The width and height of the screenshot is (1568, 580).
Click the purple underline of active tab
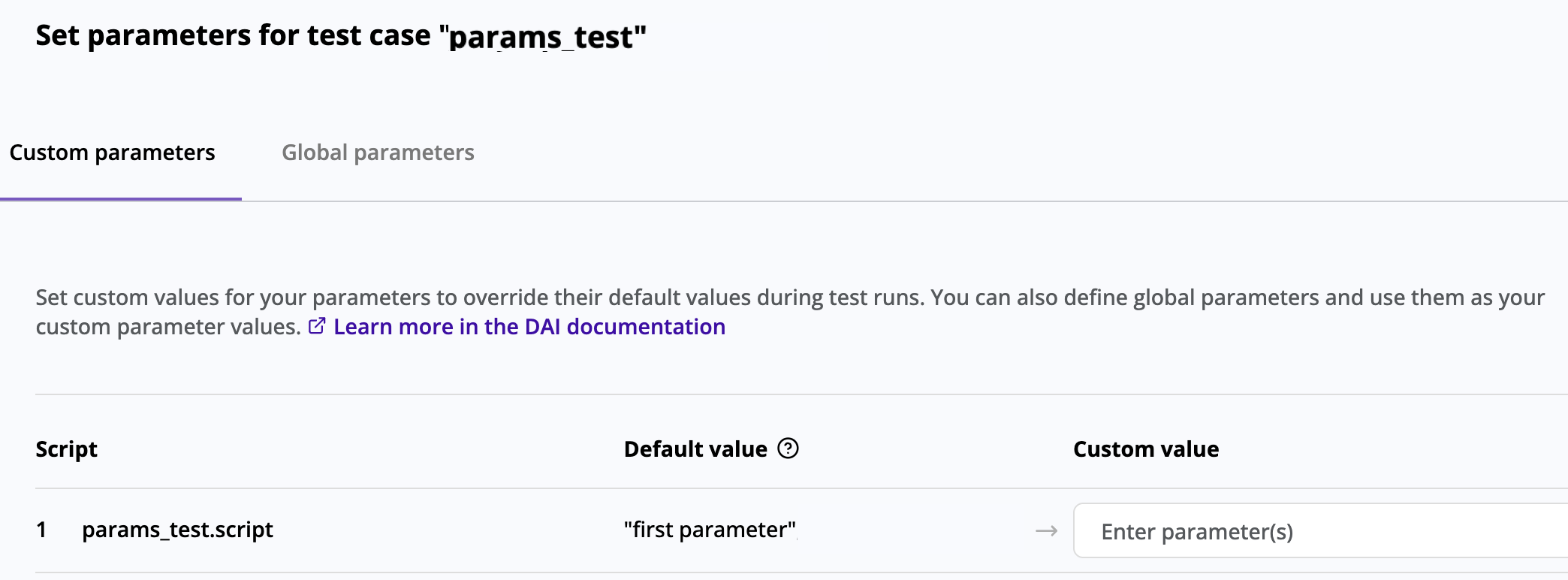pyautogui.click(x=120, y=199)
